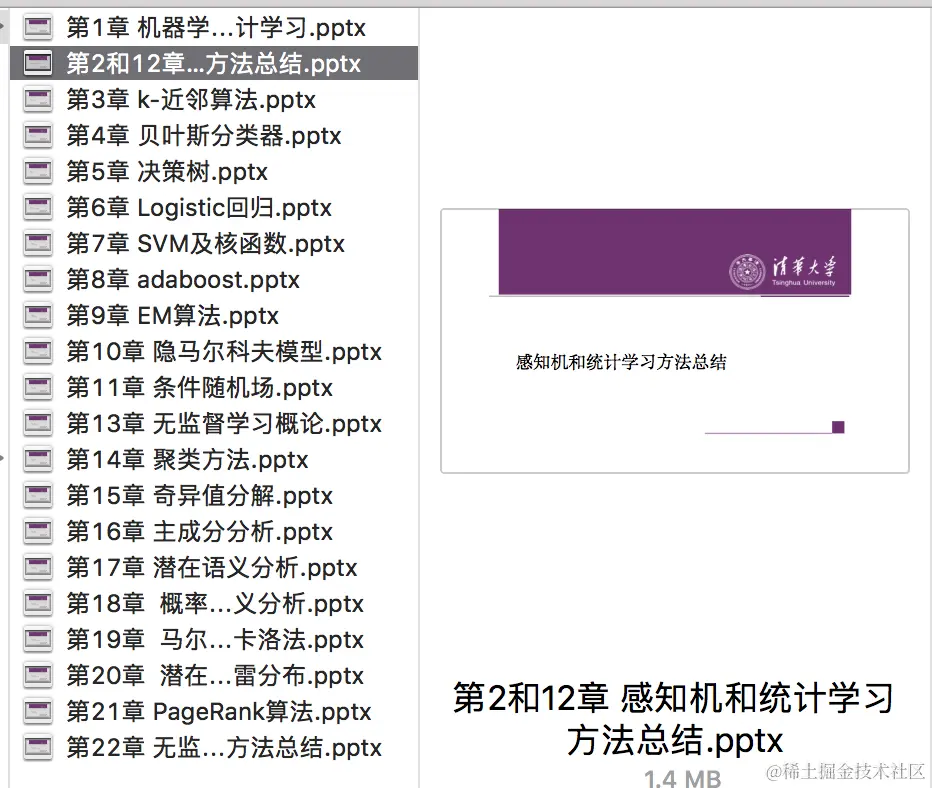Click the file icon beside 第2和12章…方法总结.pptx
The height and width of the screenshot is (788, 932).
[37, 64]
